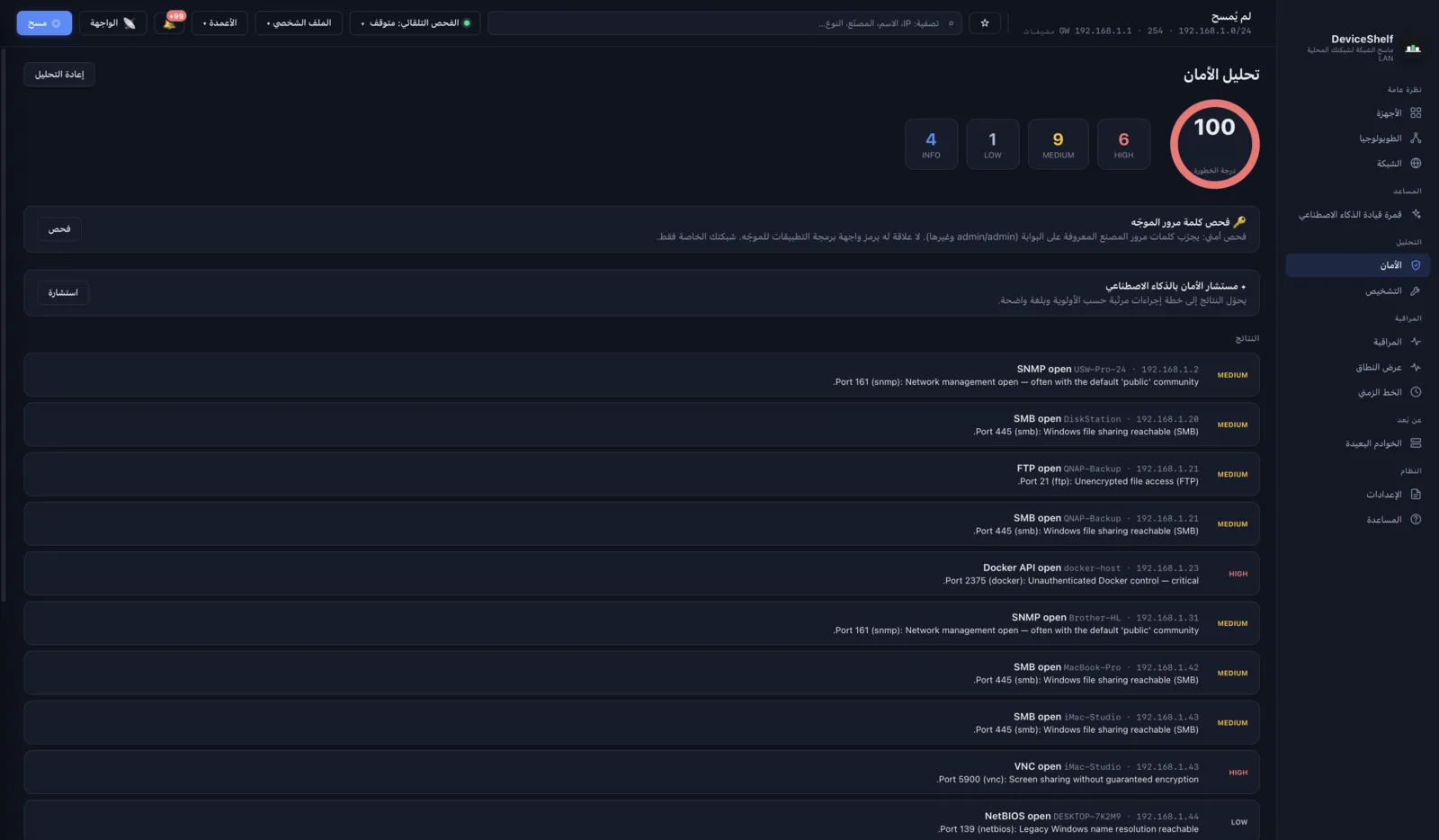Open the الفحص التلقائي auto-scan dropdown
Screen dimensions: 1439x840
tap(415, 23)
